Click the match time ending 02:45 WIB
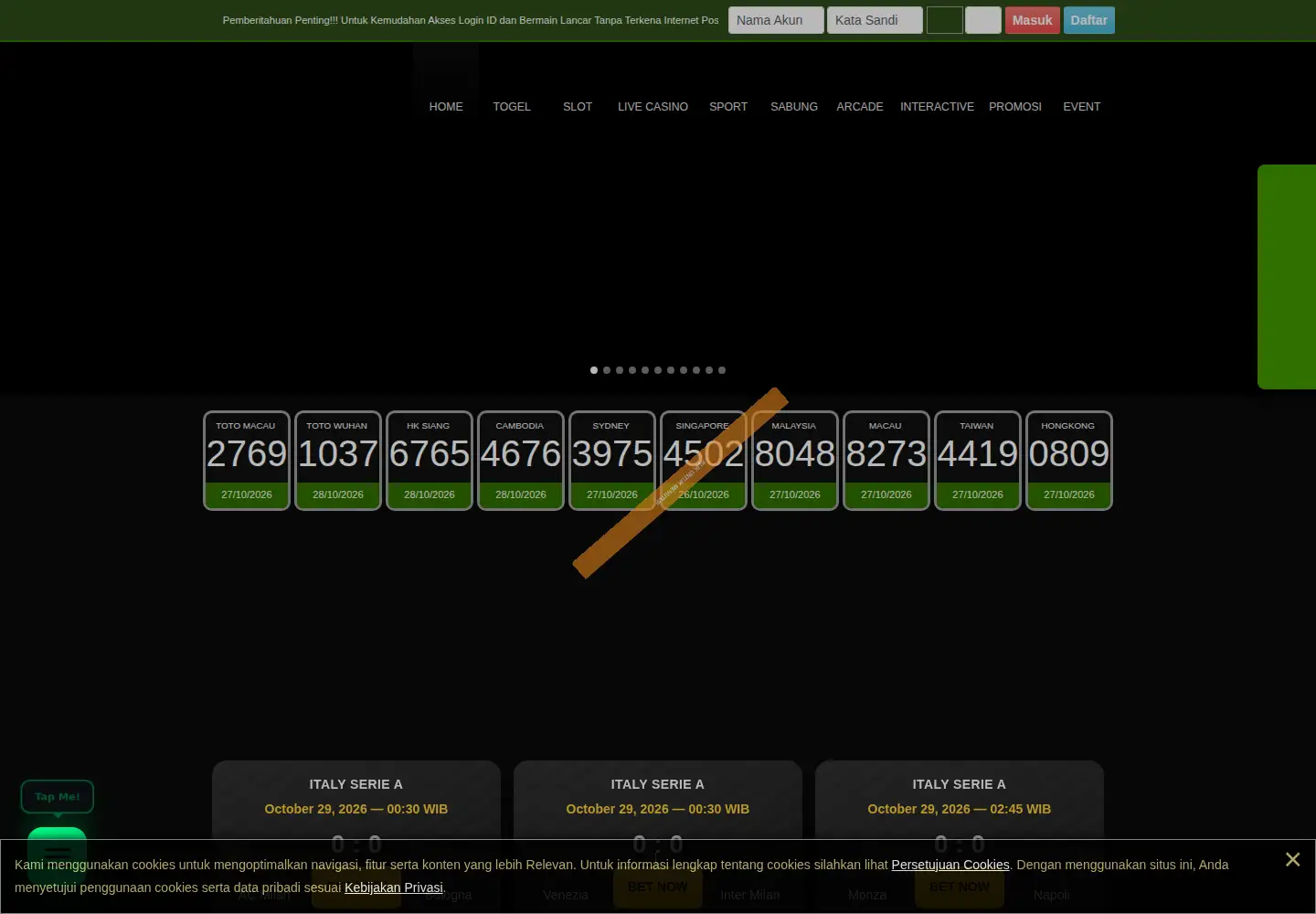Image resolution: width=1316 pixels, height=914 pixels. point(960,809)
